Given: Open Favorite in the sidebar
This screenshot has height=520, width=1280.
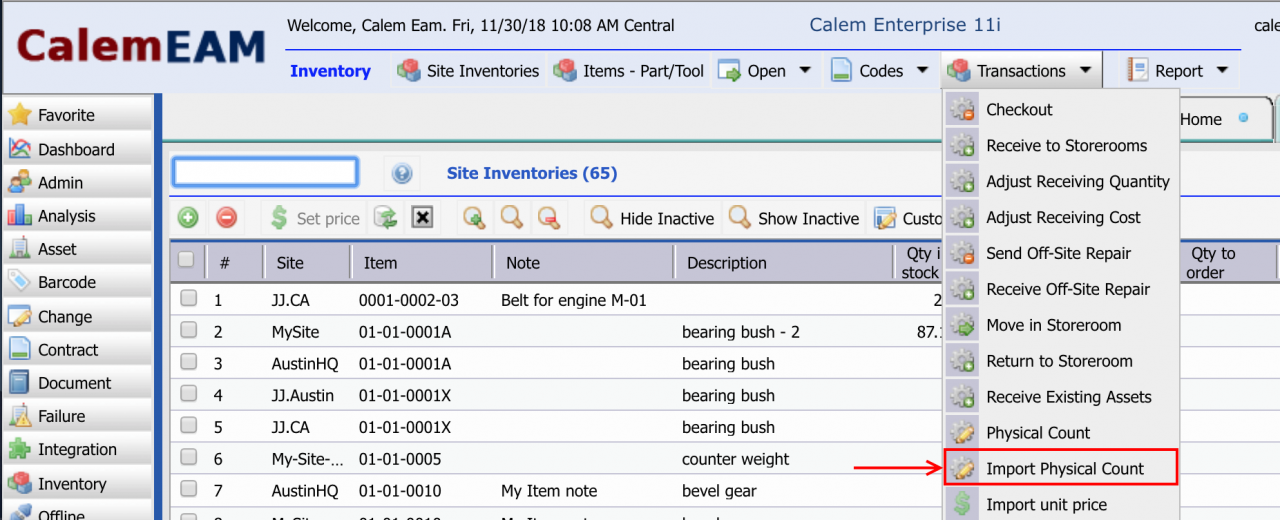Looking at the screenshot, I should coord(77,115).
